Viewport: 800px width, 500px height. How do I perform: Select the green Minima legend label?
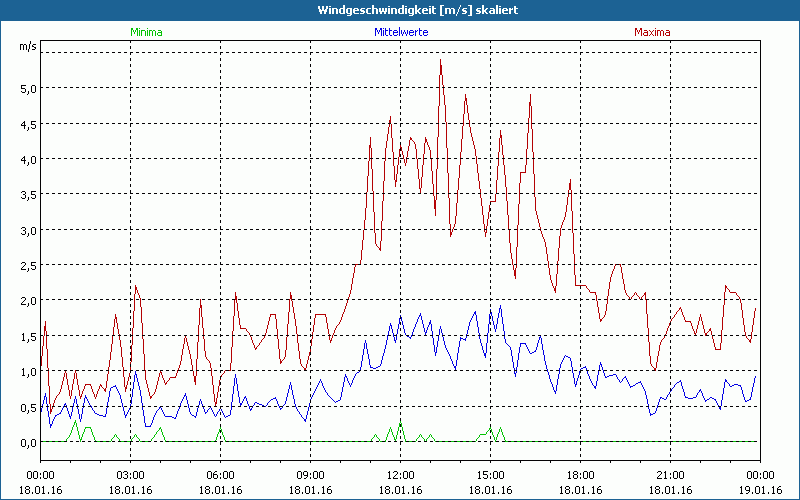point(146,32)
